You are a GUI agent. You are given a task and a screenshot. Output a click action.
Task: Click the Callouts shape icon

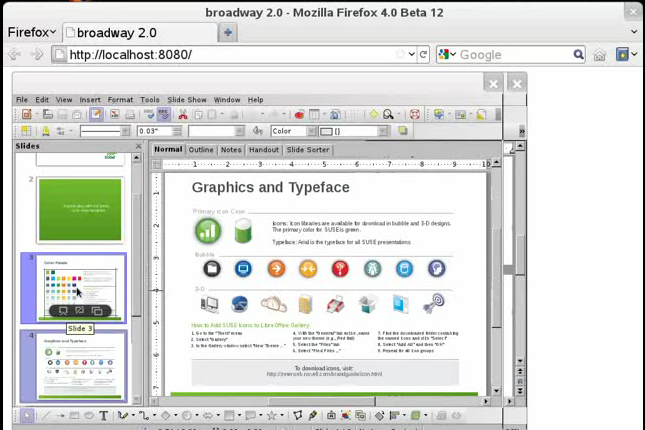pos(250,416)
